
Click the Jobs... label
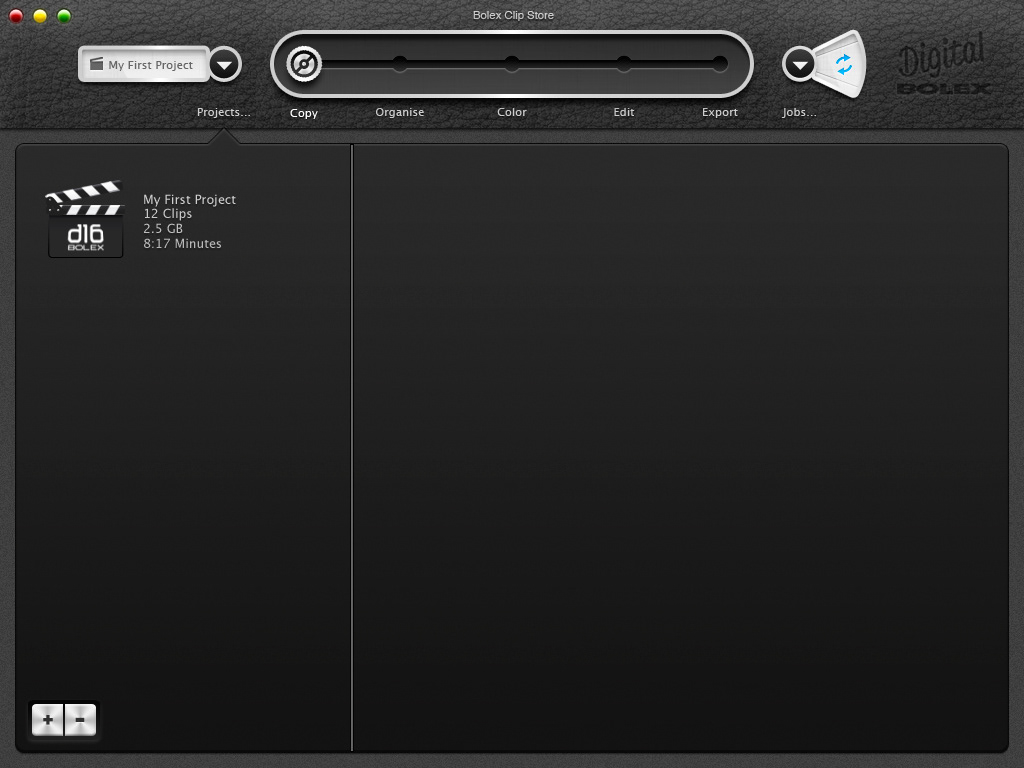pos(799,112)
